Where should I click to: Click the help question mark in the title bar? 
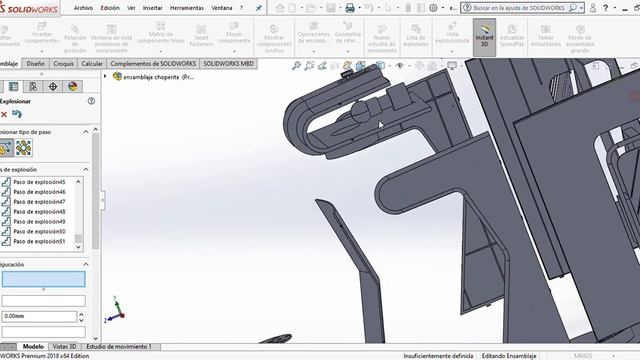tap(606, 8)
